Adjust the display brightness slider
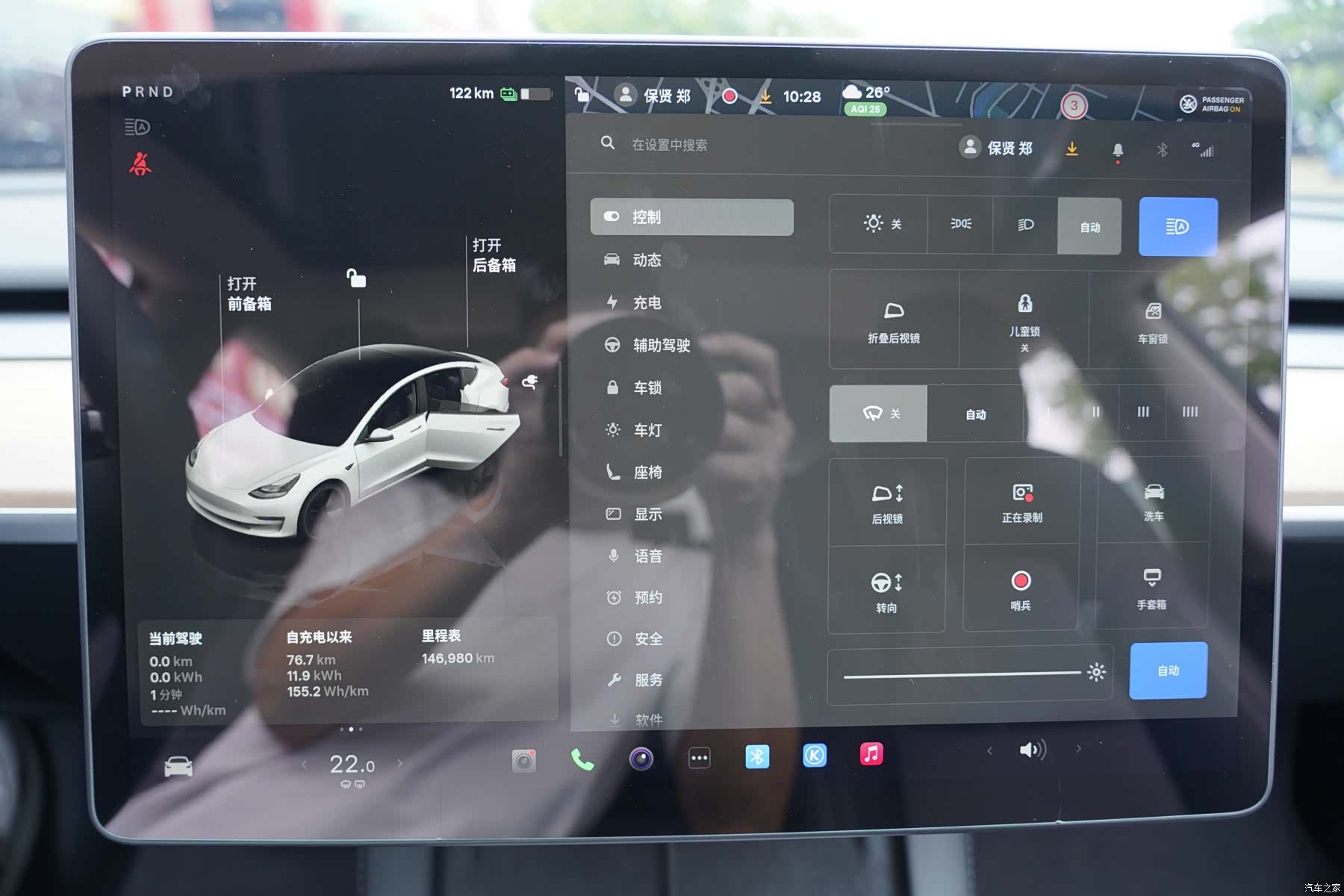This screenshot has height=896, width=1344. click(x=969, y=674)
